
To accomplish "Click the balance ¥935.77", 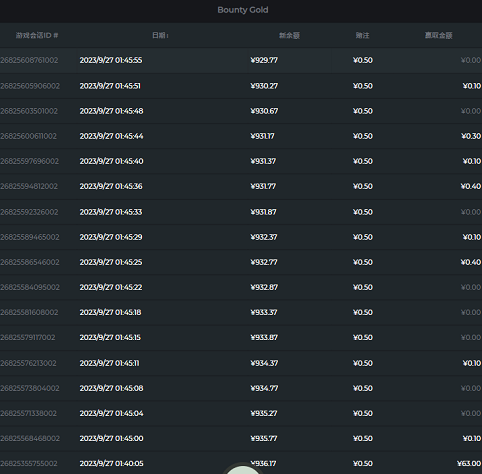I will tap(264, 438).
